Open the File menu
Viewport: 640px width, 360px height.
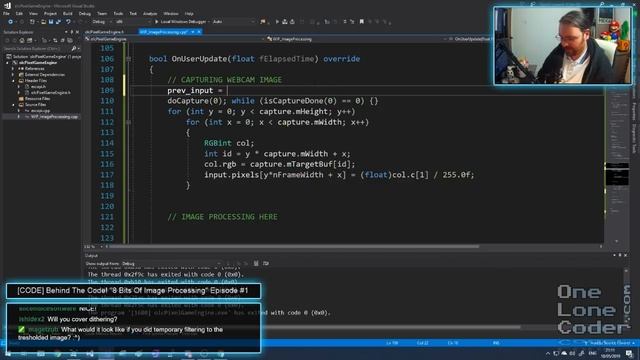coord(6,13)
